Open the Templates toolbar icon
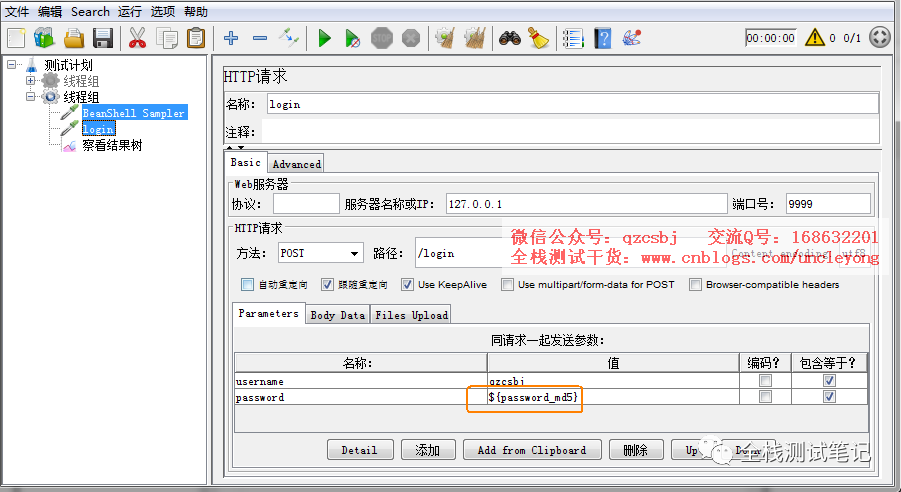The width and height of the screenshot is (901, 492). click(44, 39)
